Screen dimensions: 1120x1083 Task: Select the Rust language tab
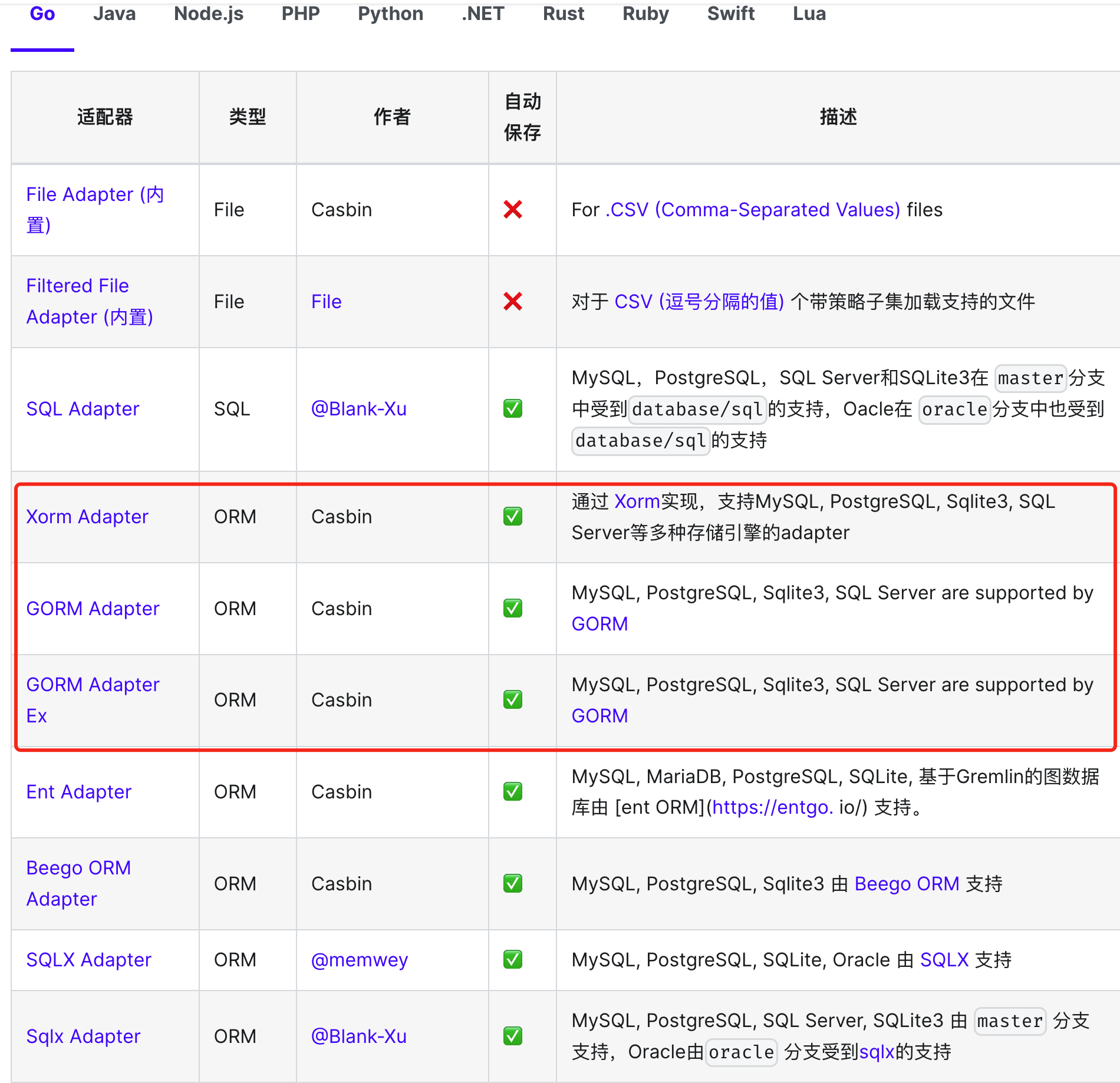point(563,14)
